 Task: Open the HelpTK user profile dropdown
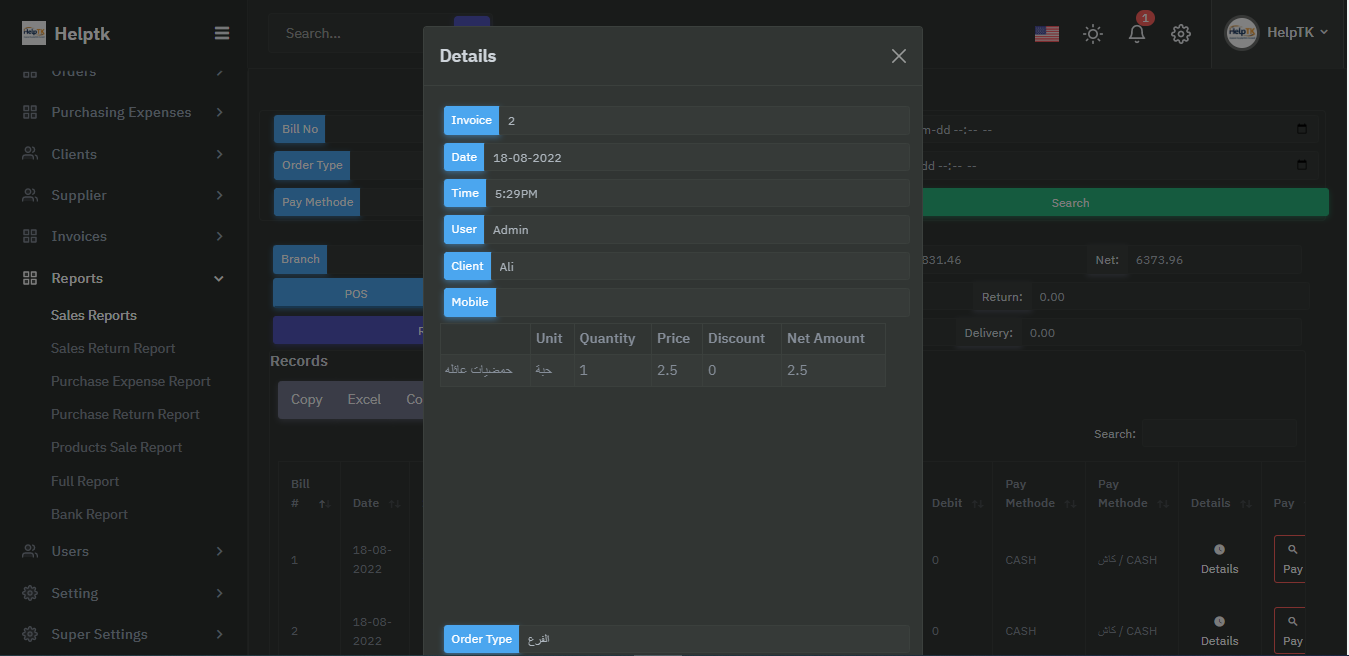tap(1277, 32)
